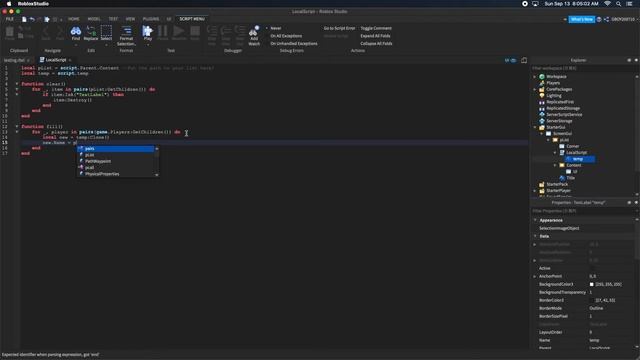Open the VIEW ribbon tab

pos(130,19)
